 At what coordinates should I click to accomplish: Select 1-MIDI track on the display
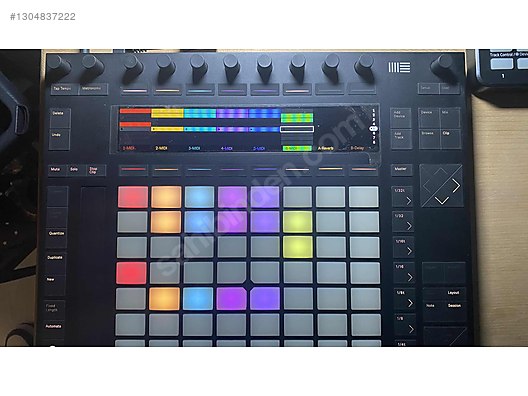[x=129, y=148]
